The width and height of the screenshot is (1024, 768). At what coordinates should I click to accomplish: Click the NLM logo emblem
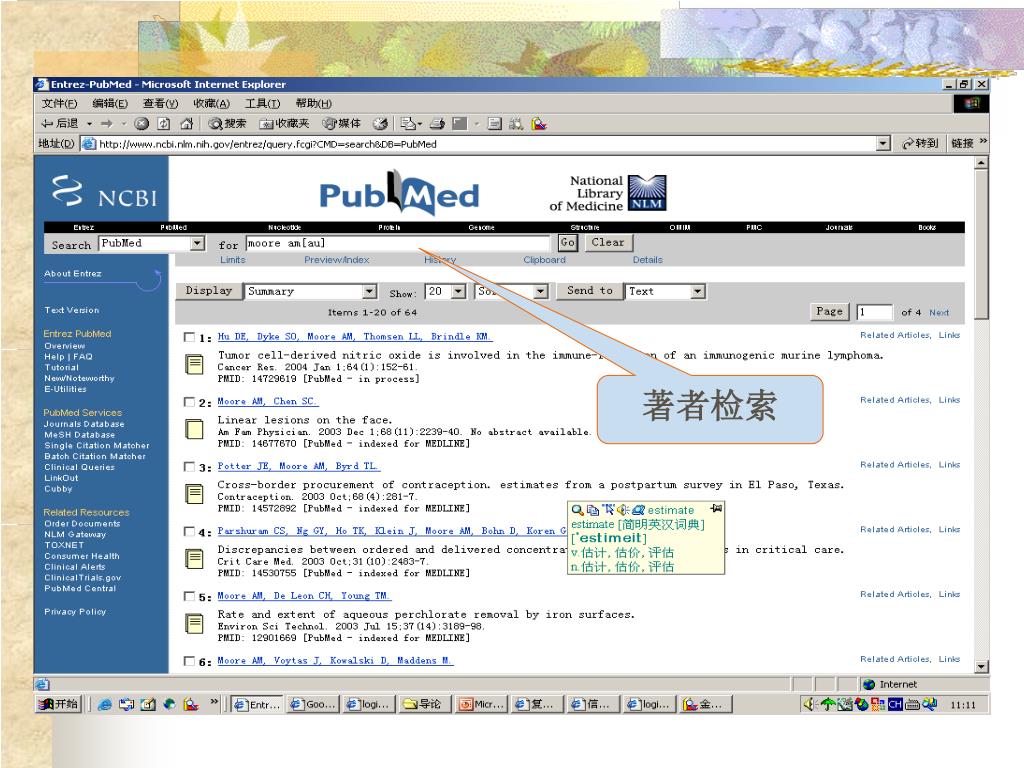[647, 193]
